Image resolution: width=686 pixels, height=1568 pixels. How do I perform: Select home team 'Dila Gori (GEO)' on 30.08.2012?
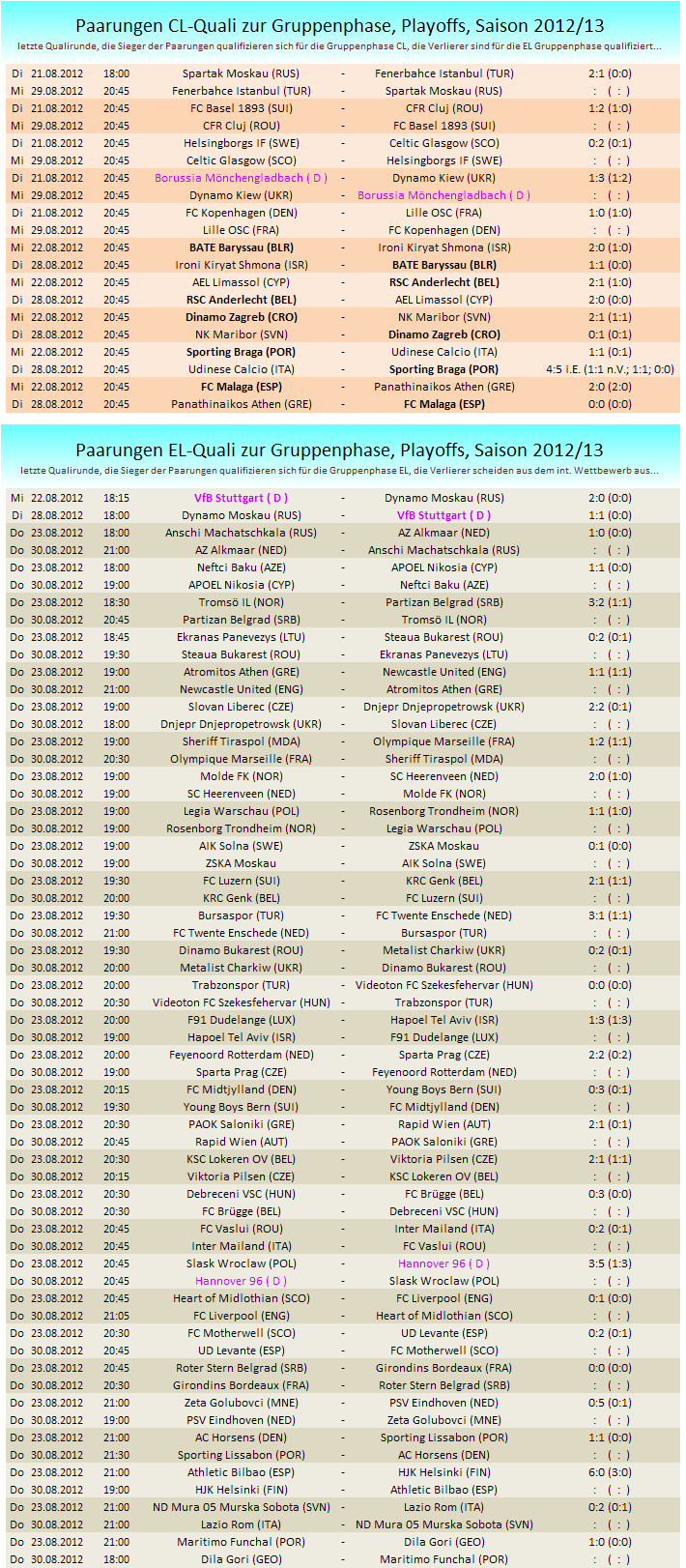[x=242, y=1559]
